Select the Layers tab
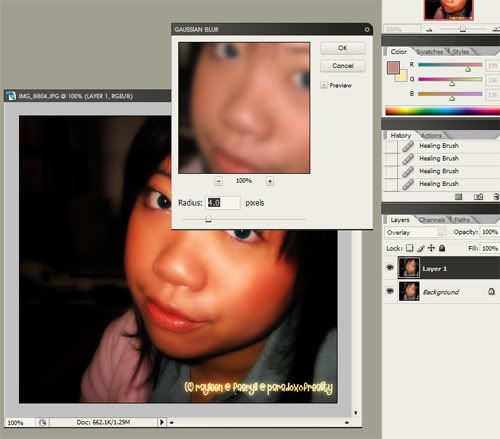500x439 pixels. (x=400, y=220)
